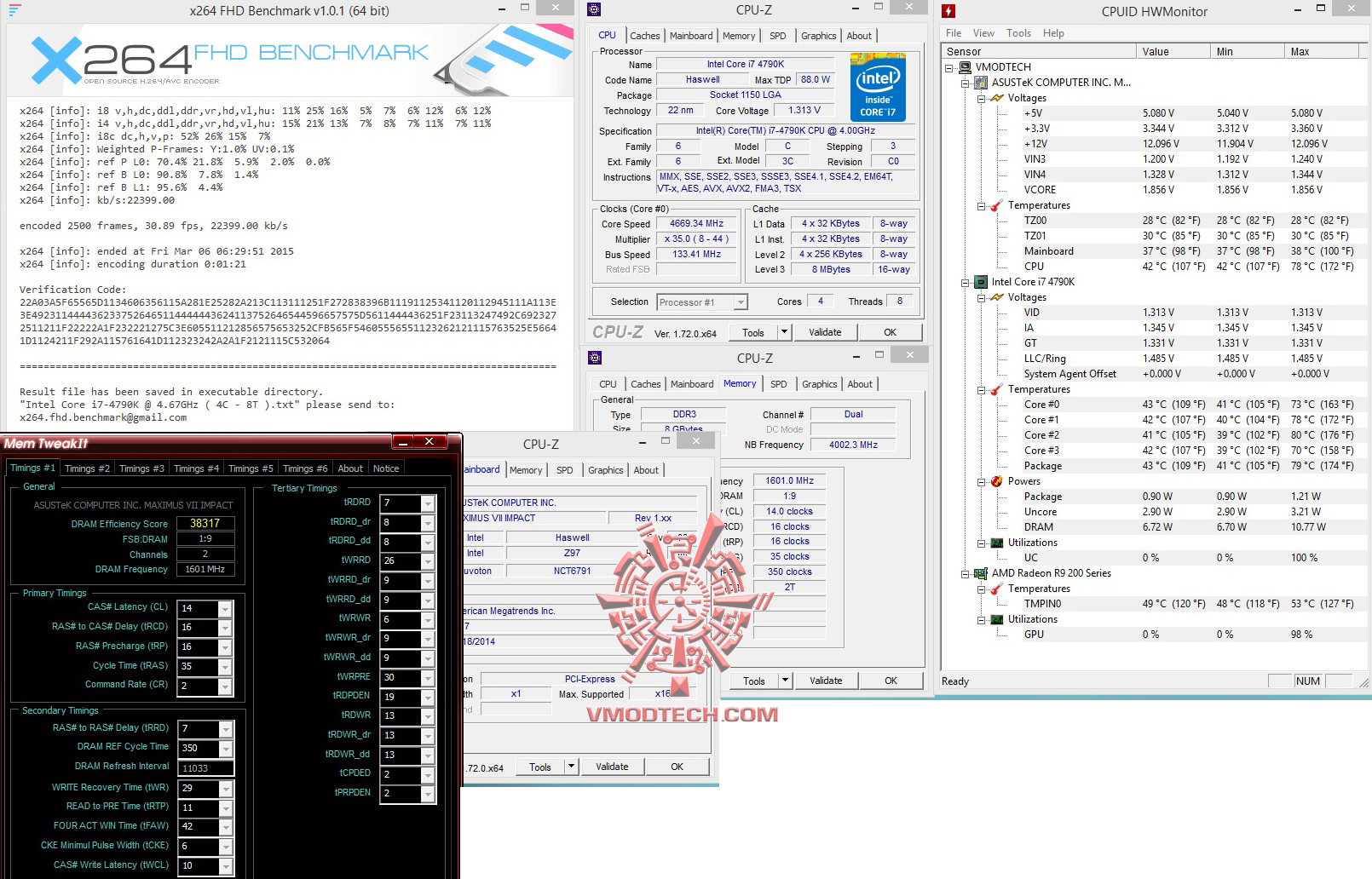
Task: Click the Temperatures icon under Intel Core i7
Action: pos(997,389)
